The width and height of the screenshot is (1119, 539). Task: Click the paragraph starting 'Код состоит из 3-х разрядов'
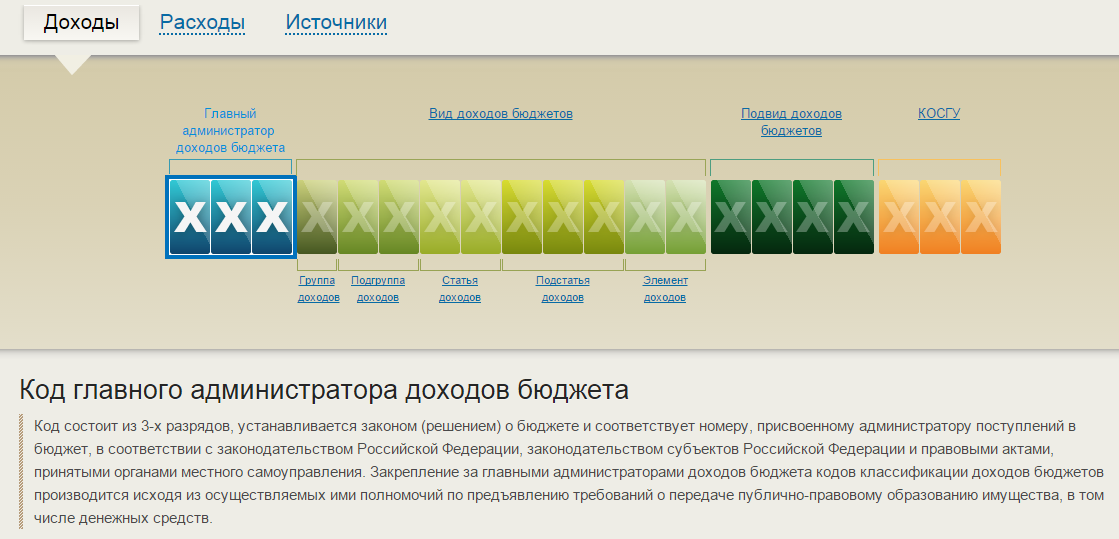(569, 473)
